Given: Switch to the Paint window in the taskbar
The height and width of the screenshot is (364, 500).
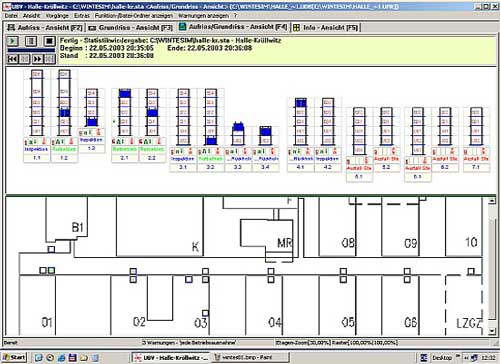Looking at the screenshot, I should tap(250, 357).
